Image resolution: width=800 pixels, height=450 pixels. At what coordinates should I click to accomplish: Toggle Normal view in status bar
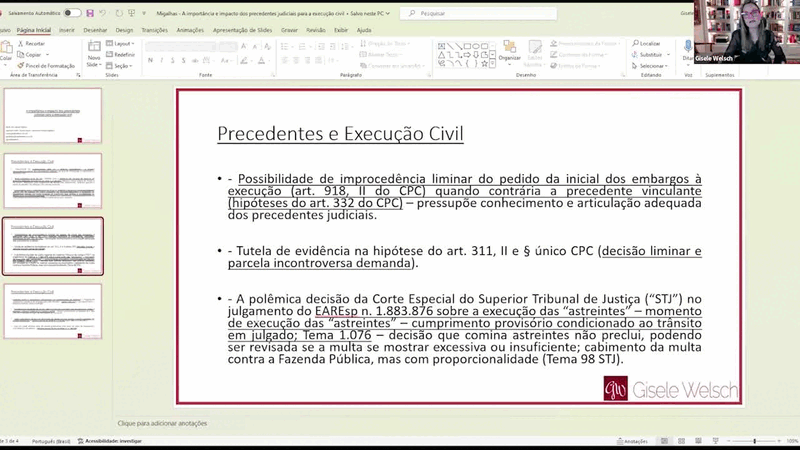[664, 441]
